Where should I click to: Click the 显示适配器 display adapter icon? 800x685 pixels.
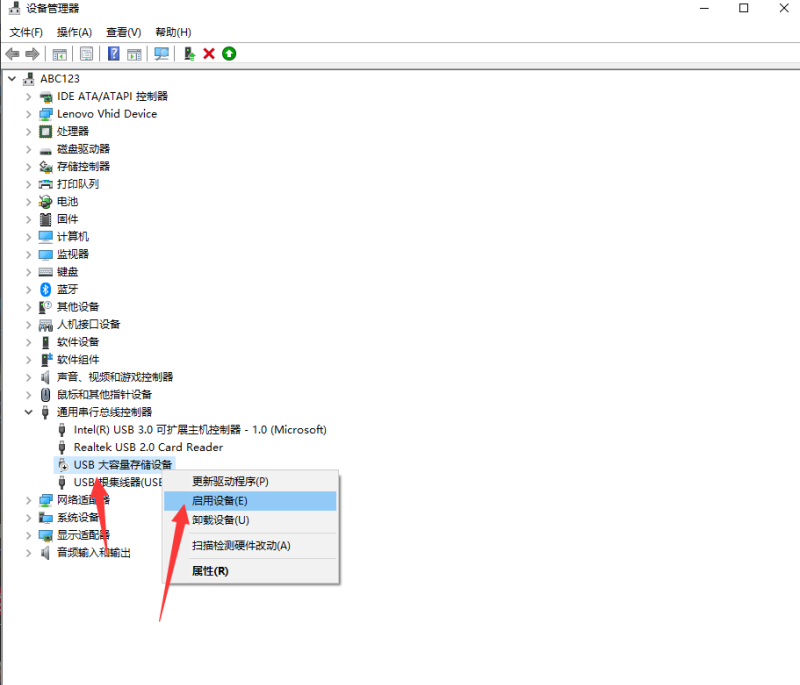point(46,535)
